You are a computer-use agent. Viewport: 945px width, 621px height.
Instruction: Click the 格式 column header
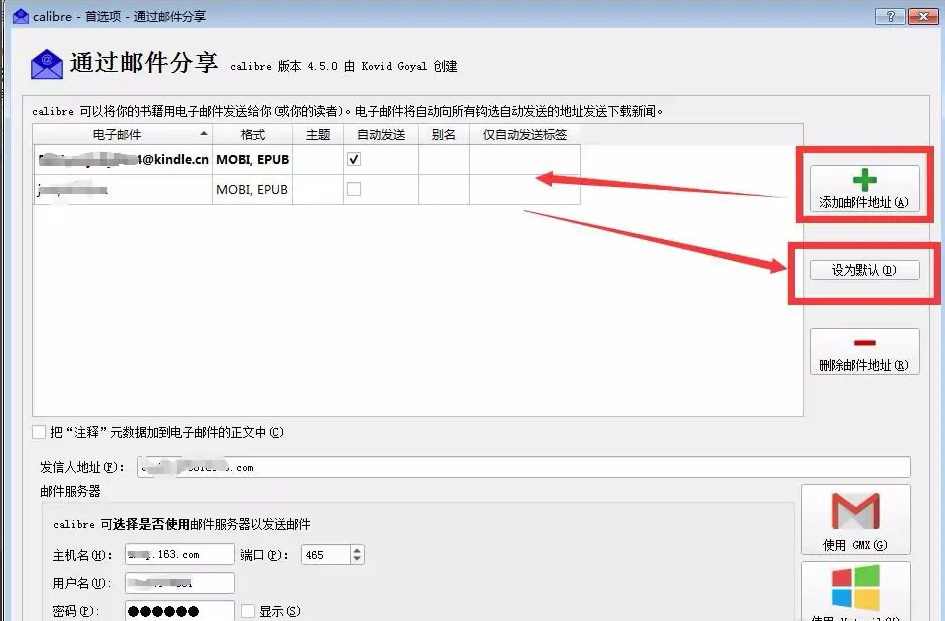pyautogui.click(x=253, y=134)
